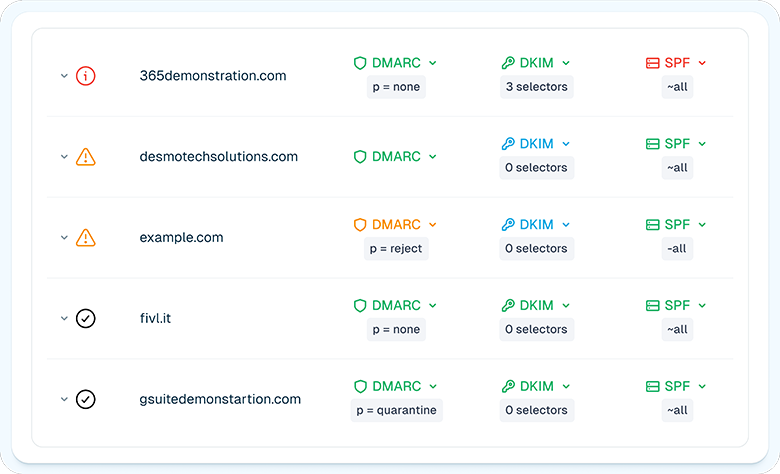The width and height of the screenshot is (780, 474).
Task: Expand the 365demonstration.com row chevron
Action: pos(64,76)
